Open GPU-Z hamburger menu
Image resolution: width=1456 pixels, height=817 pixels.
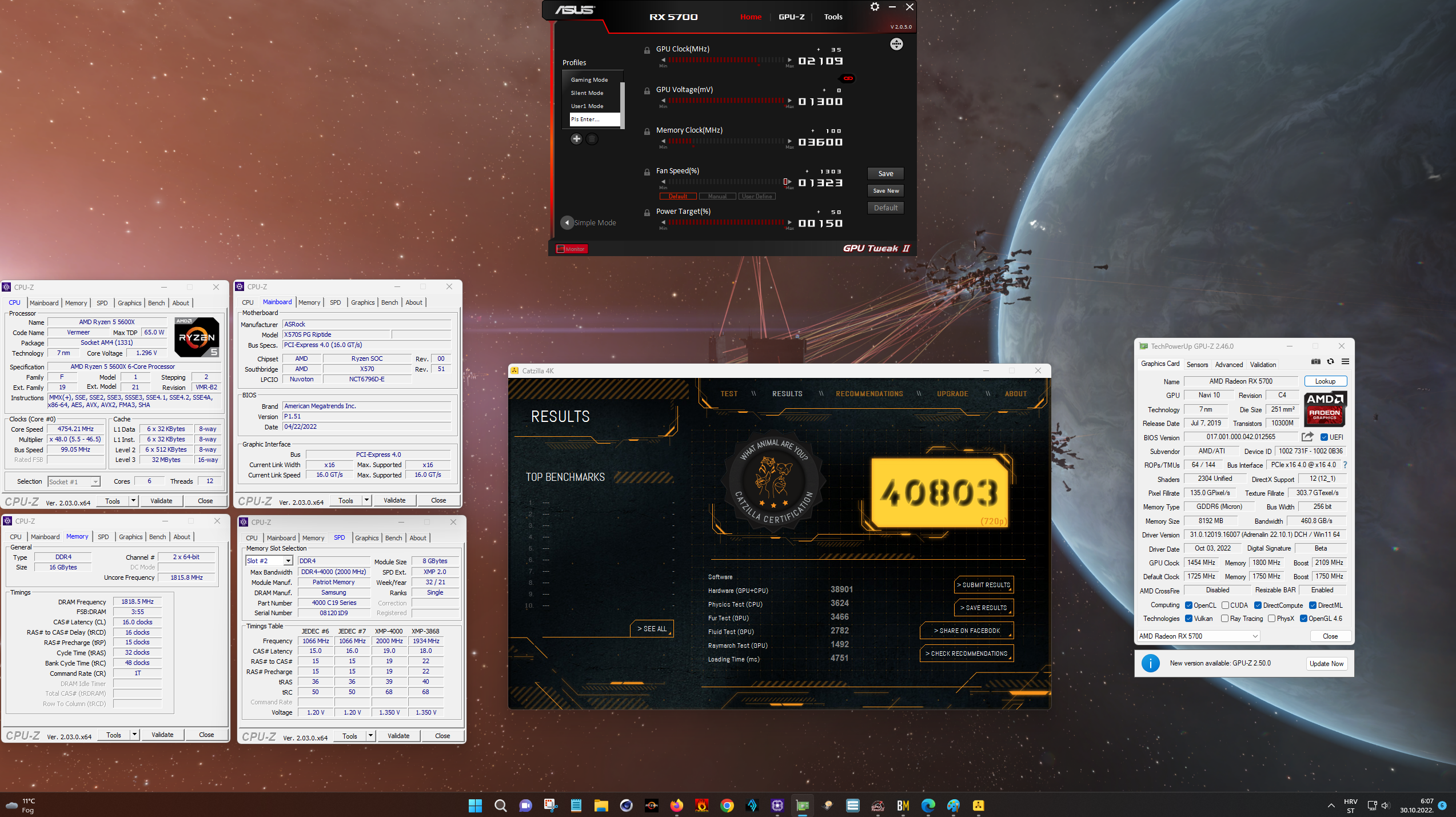(1346, 361)
